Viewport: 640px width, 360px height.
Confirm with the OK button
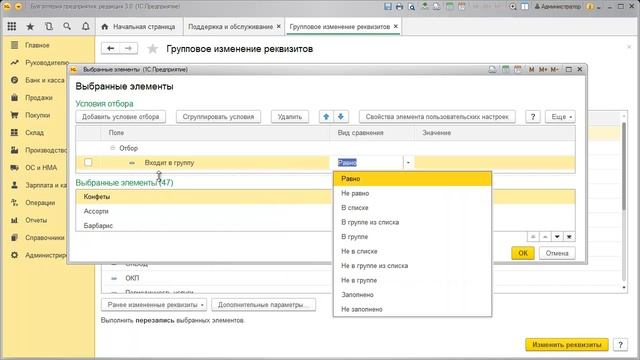(523, 253)
